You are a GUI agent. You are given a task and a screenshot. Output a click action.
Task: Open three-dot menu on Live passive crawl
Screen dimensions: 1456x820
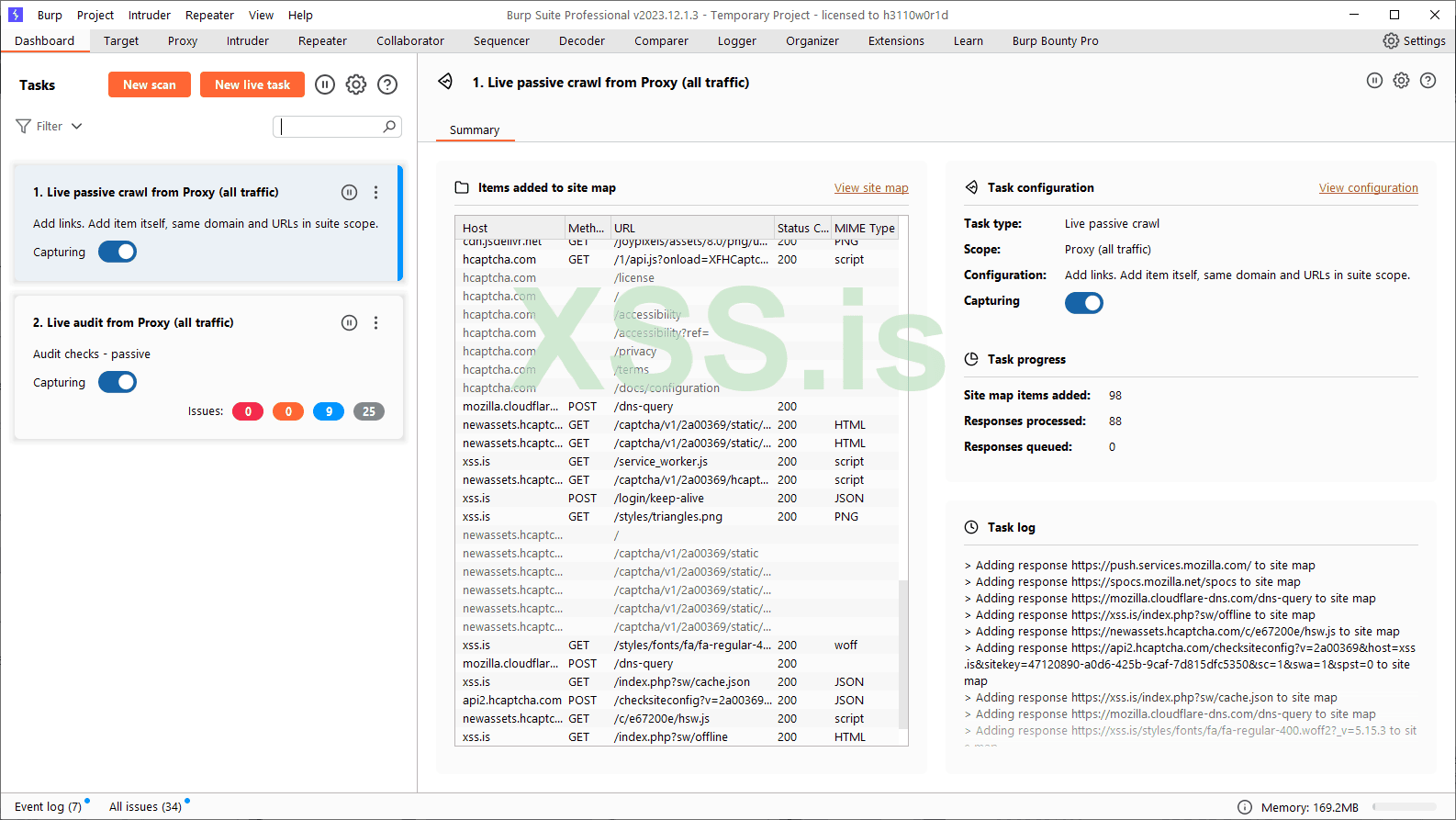[x=375, y=193]
